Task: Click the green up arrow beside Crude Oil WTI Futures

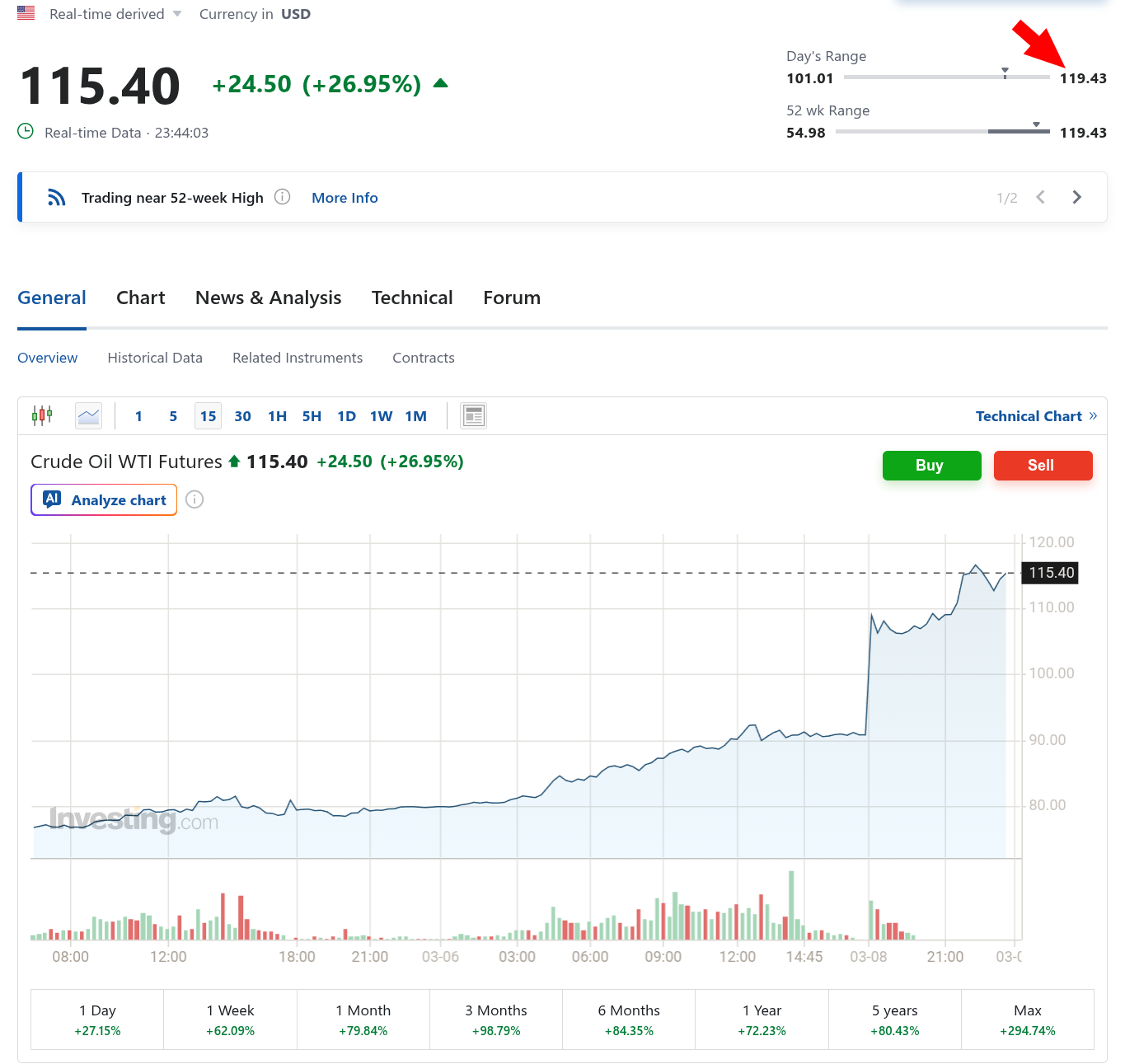Action: click(x=234, y=462)
